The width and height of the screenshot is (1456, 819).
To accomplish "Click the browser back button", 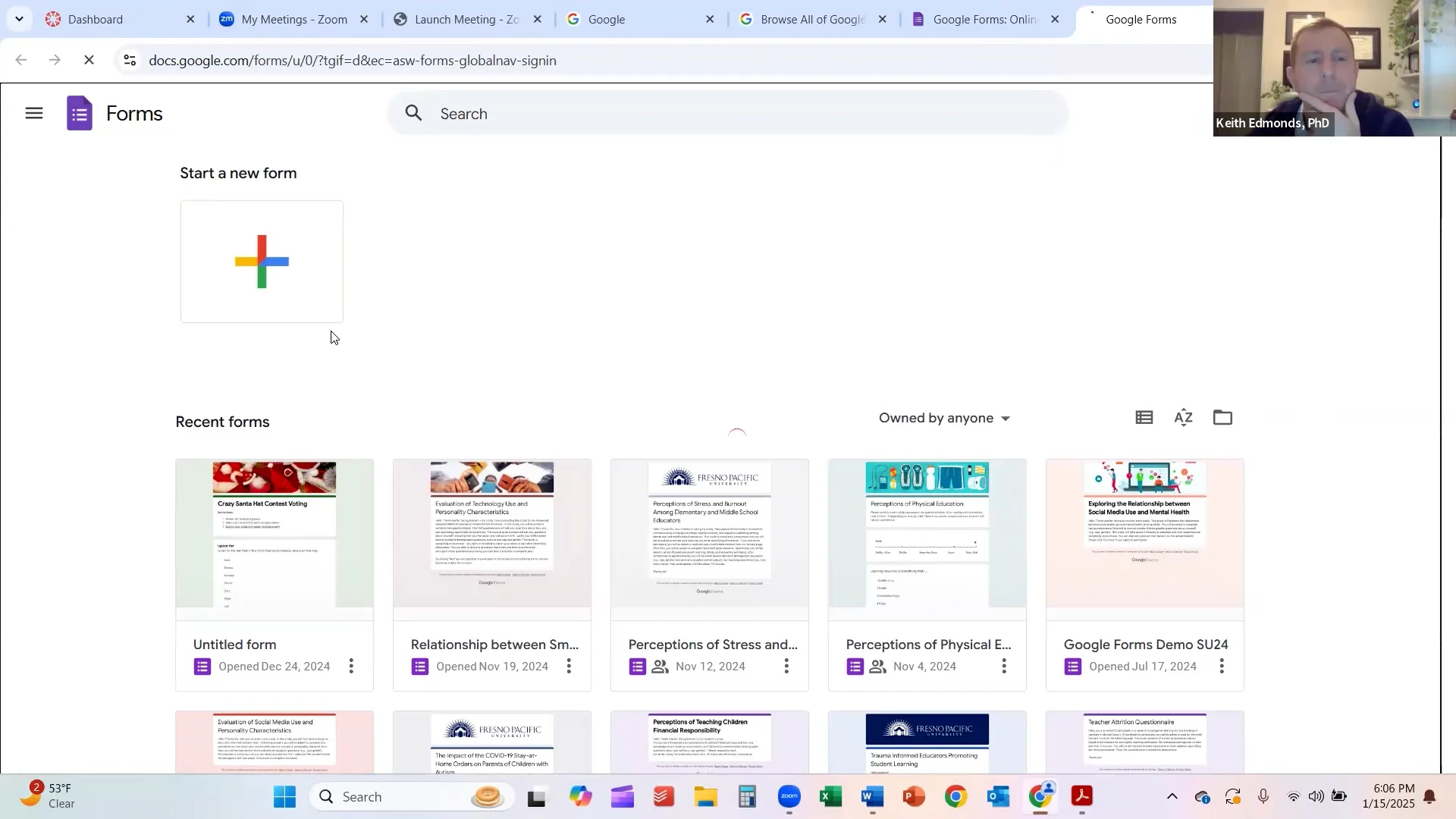I will [x=20, y=60].
